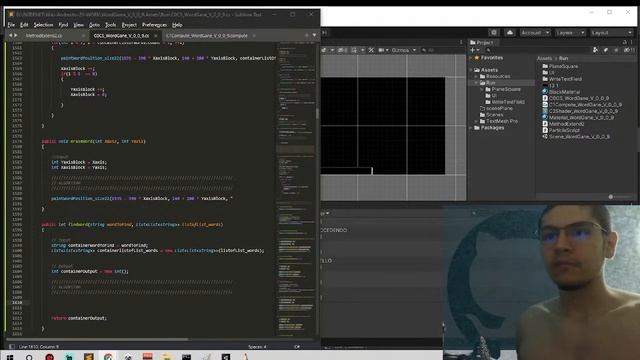
Task: Select the Run folder in the tree
Action: [x=490, y=83]
